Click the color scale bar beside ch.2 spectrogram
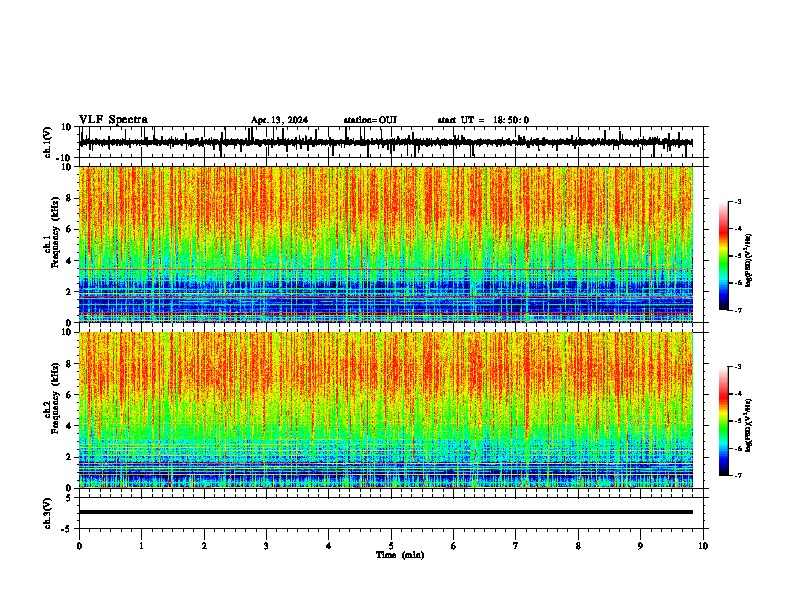The width and height of the screenshot is (792, 612). tap(723, 421)
